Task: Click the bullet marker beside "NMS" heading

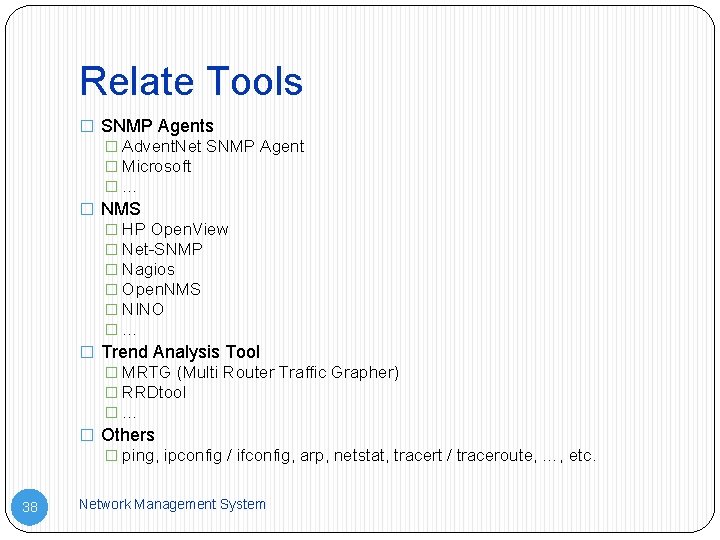Action: pos(87,210)
